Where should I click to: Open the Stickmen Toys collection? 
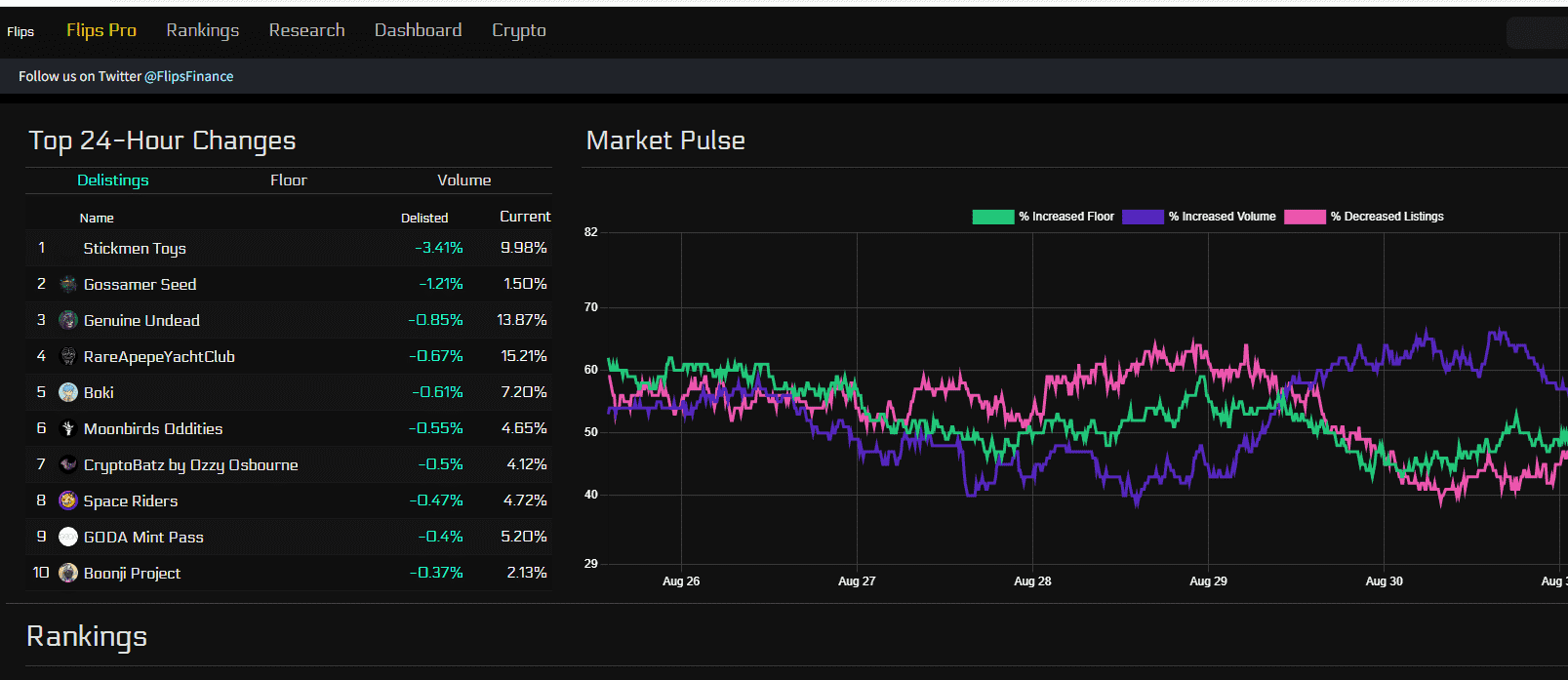(135, 248)
